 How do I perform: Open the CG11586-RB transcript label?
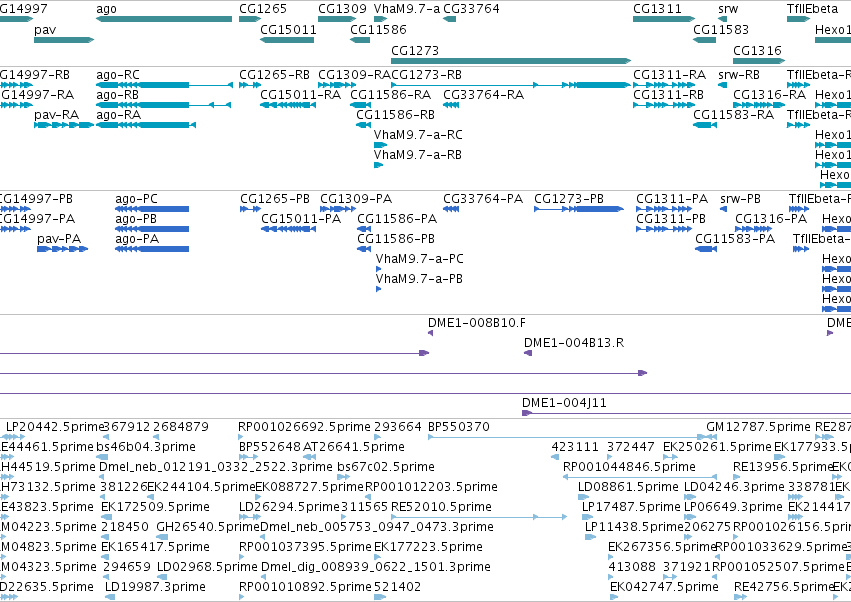coord(396,115)
